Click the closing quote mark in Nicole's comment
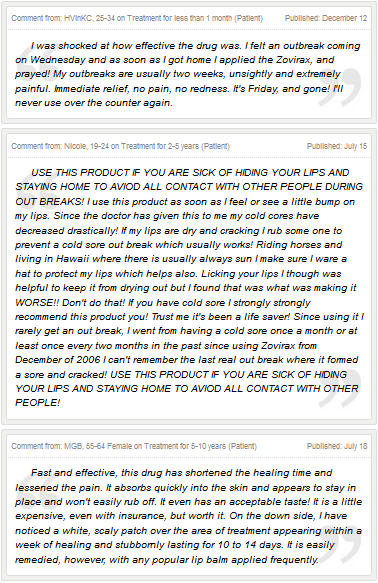 [340, 389]
